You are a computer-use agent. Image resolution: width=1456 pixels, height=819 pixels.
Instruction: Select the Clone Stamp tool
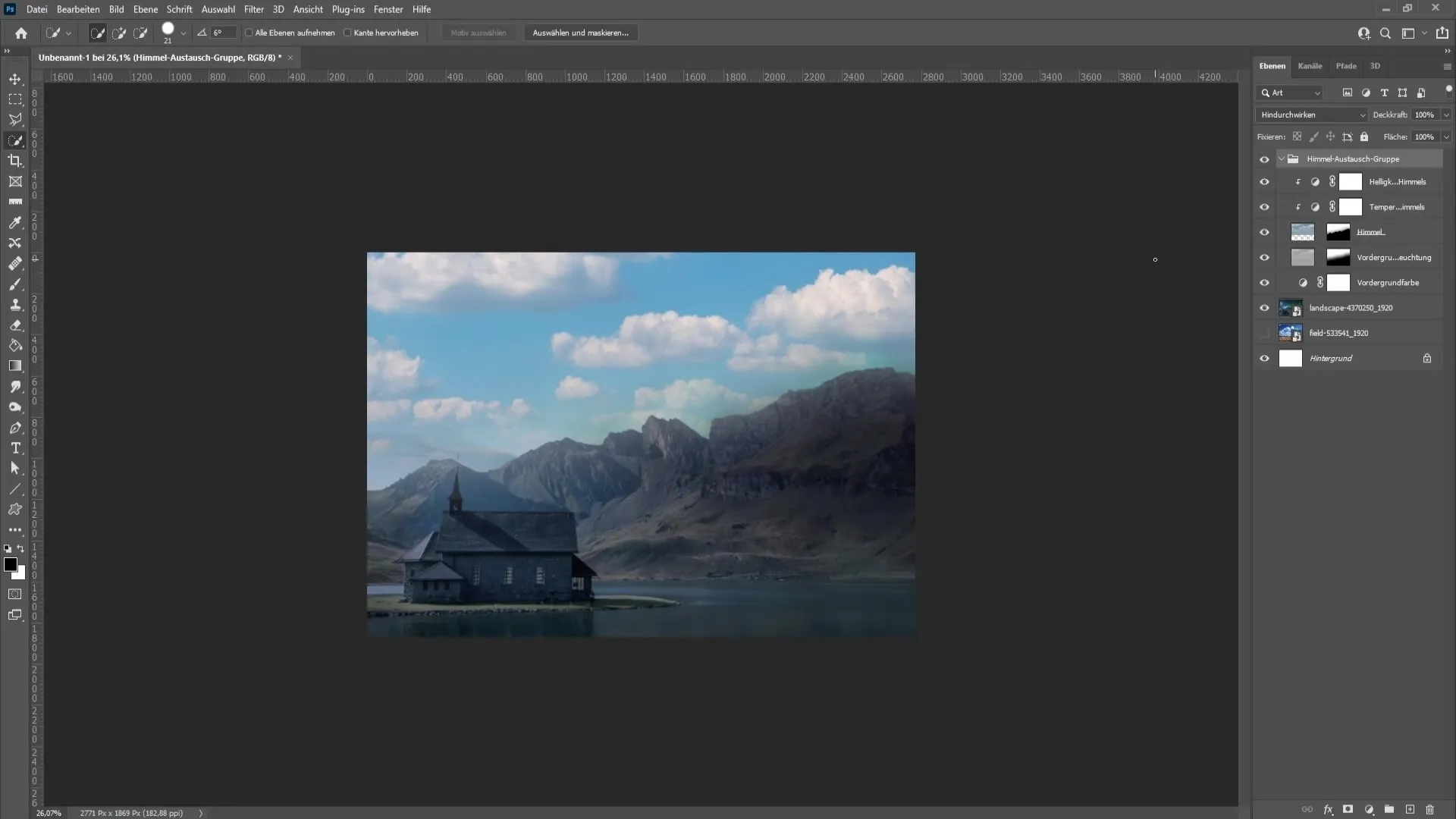(15, 305)
